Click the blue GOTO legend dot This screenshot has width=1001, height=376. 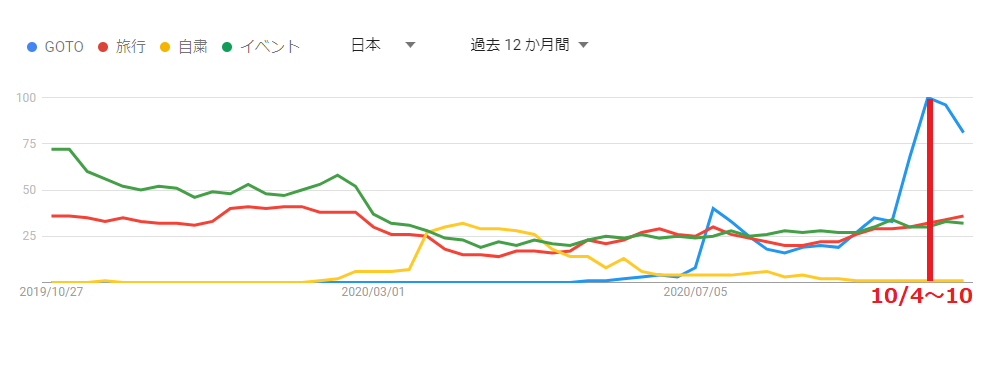click(31, 47)
